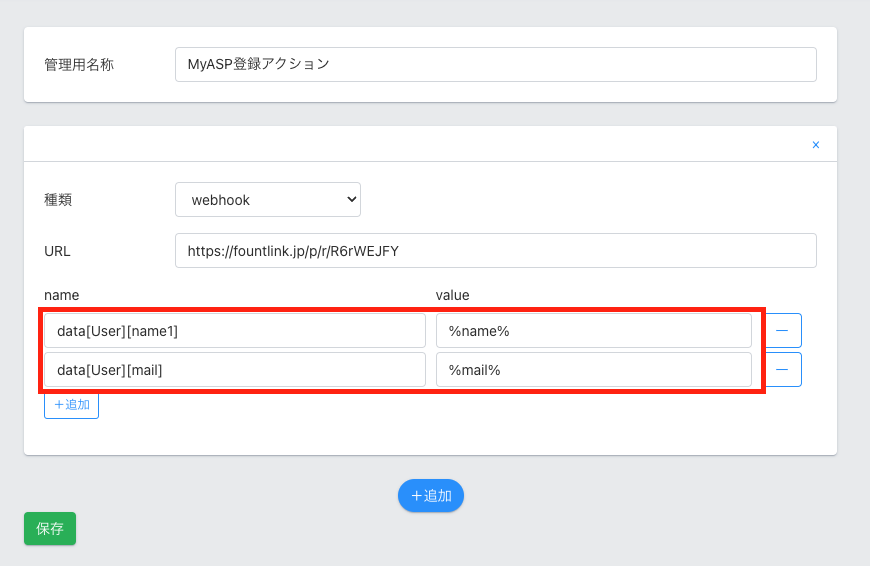The height and width of the screenshot is (566, 870).
Task: Click the URL input with the fountlink address
Action: point(495,251)
